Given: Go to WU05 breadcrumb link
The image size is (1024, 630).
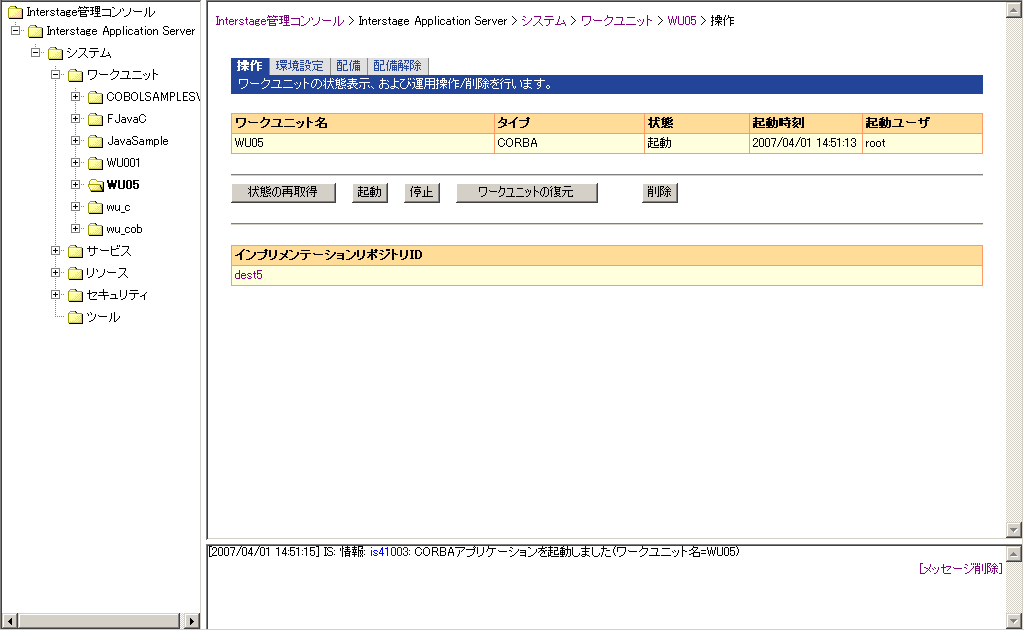Looking at the screenshot, I should coord(682,21).
